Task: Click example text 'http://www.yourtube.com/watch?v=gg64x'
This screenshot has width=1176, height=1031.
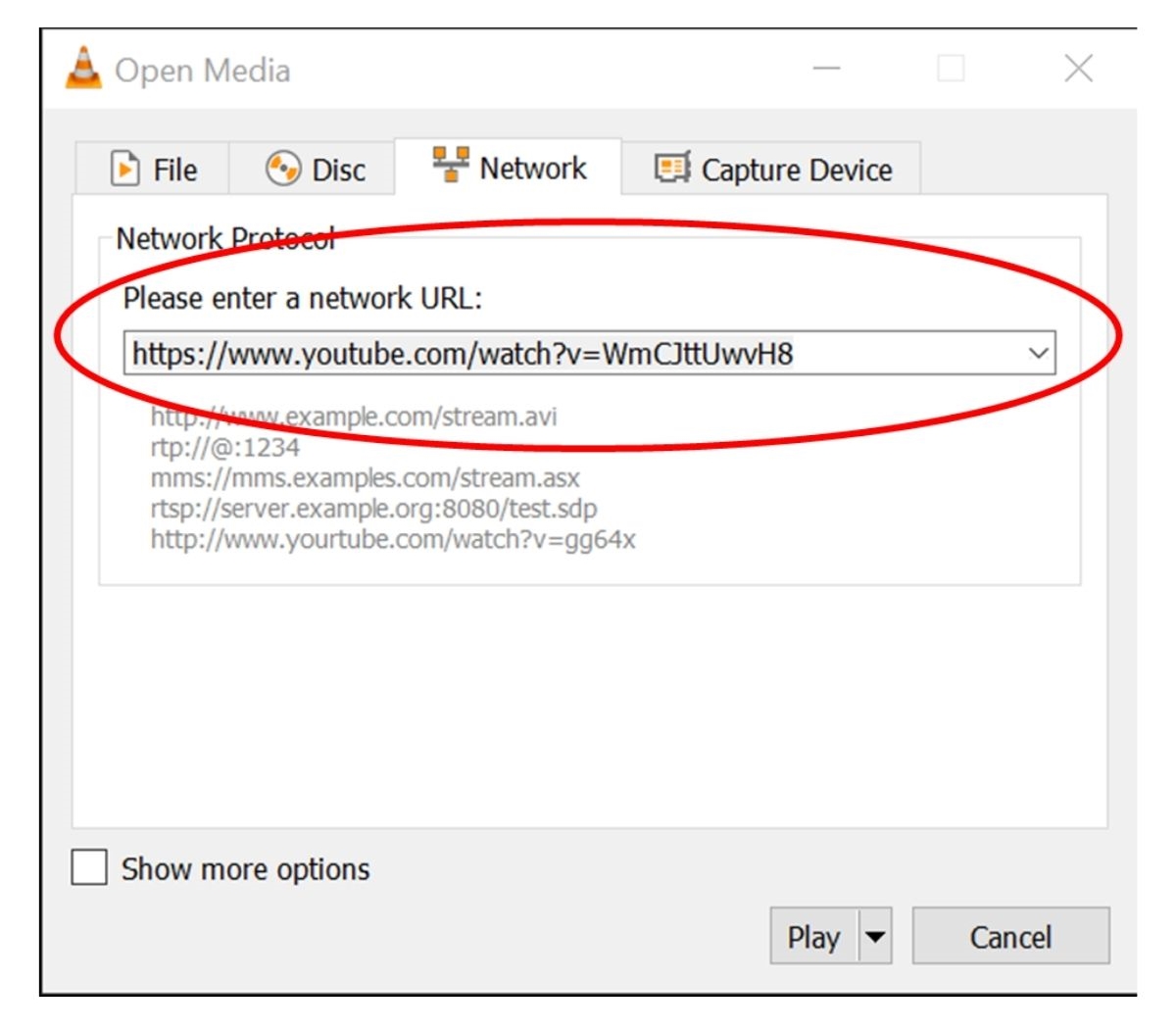Action: click(x=393, y=539)
